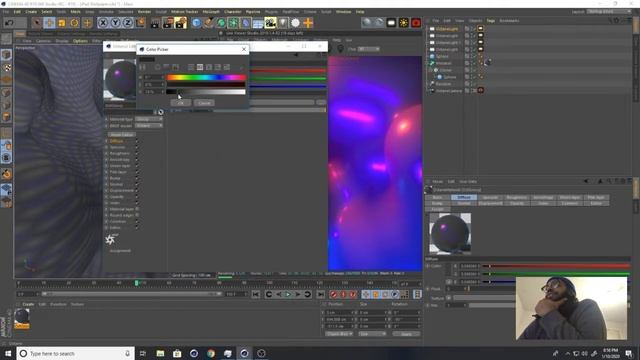The image size is (640, 360).
Task: Click the green Play button in timeline controls
Action: [288, 294]
